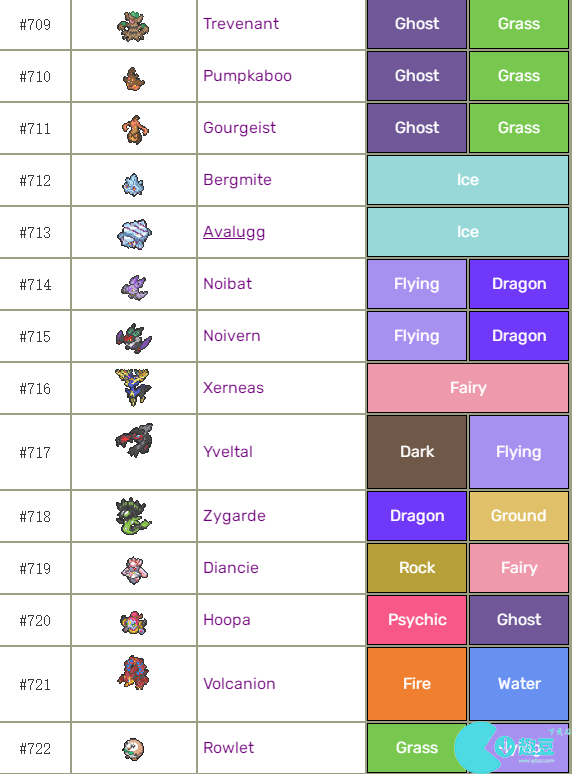The height and width of the screenshot is (774, 572).
Task: Open the Hoopa page link
Action: coord(227,619)
